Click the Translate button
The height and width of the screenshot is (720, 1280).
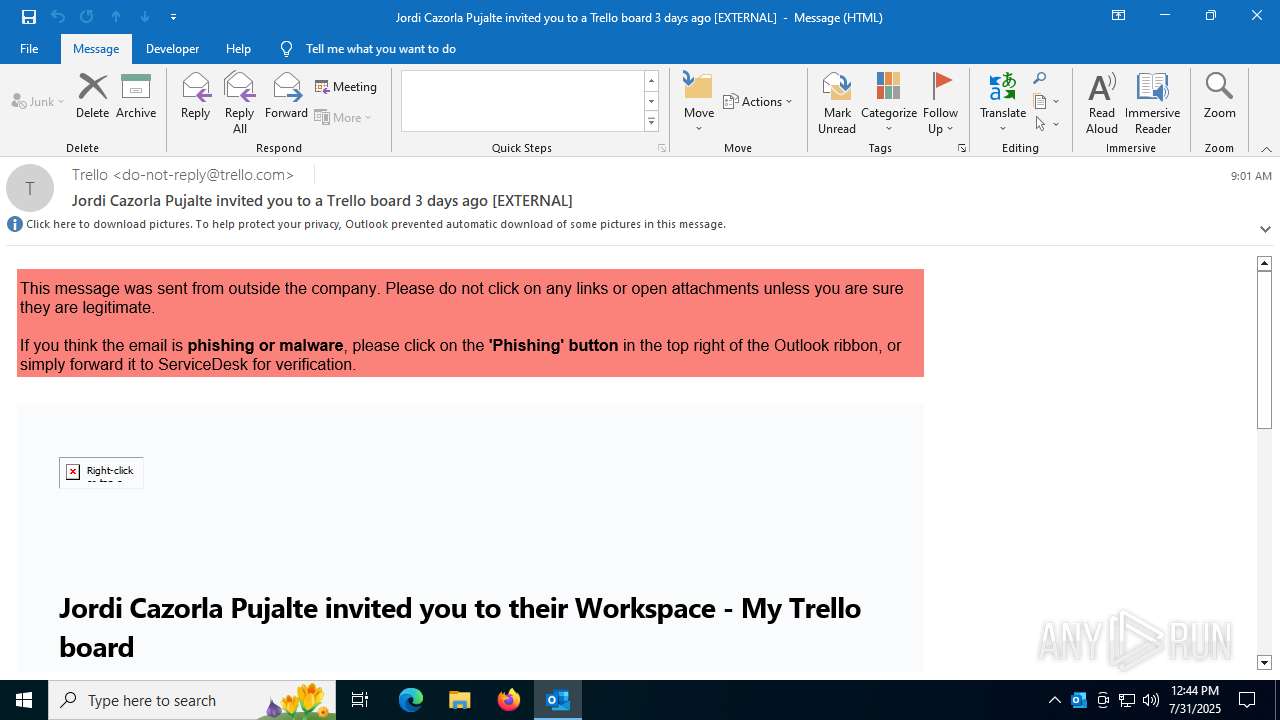(x=1003, y=103)
